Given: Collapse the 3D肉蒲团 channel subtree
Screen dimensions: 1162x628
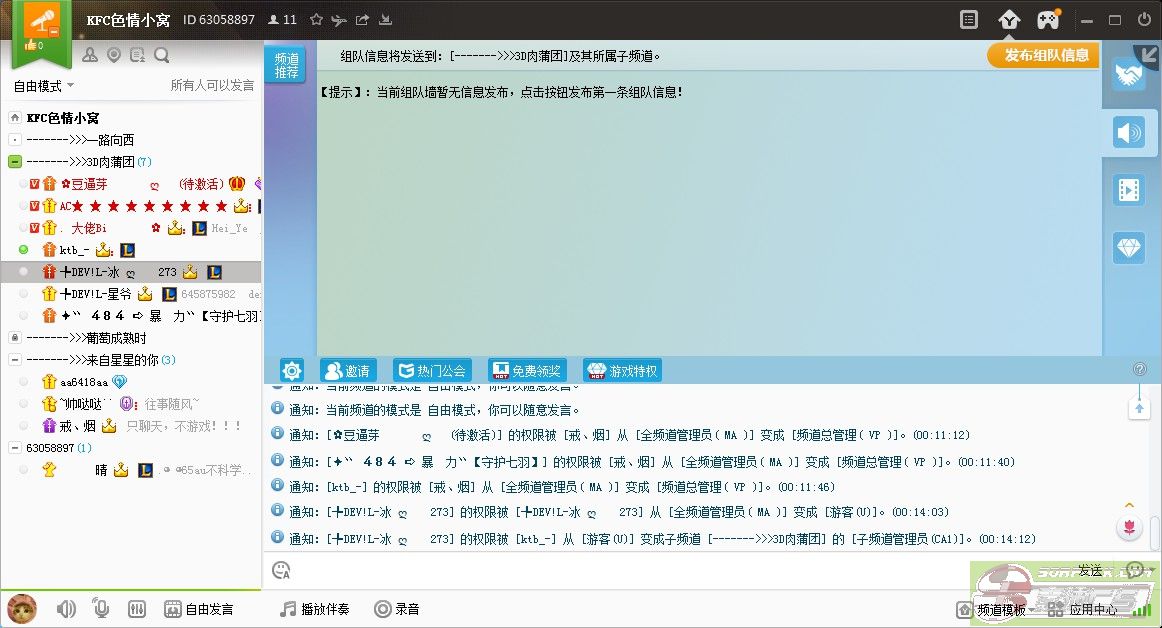Looking at the screenshot, I should click(x=14, y=161).
